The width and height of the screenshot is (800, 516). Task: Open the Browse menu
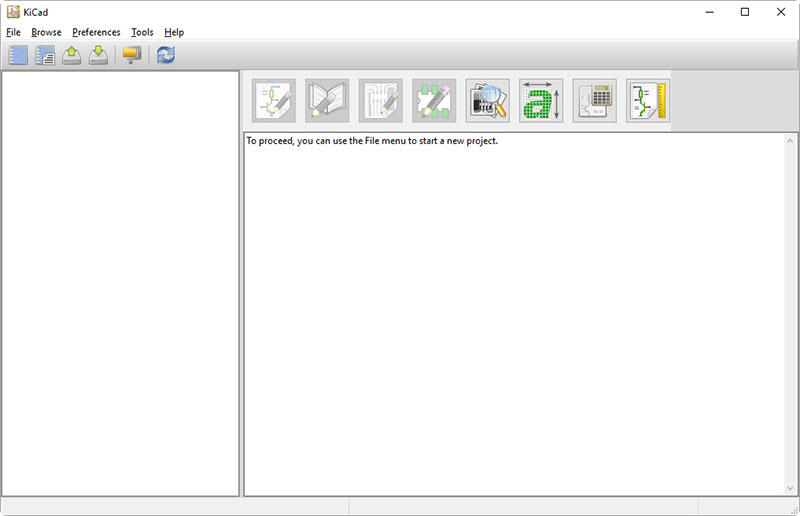pos(46,32)
